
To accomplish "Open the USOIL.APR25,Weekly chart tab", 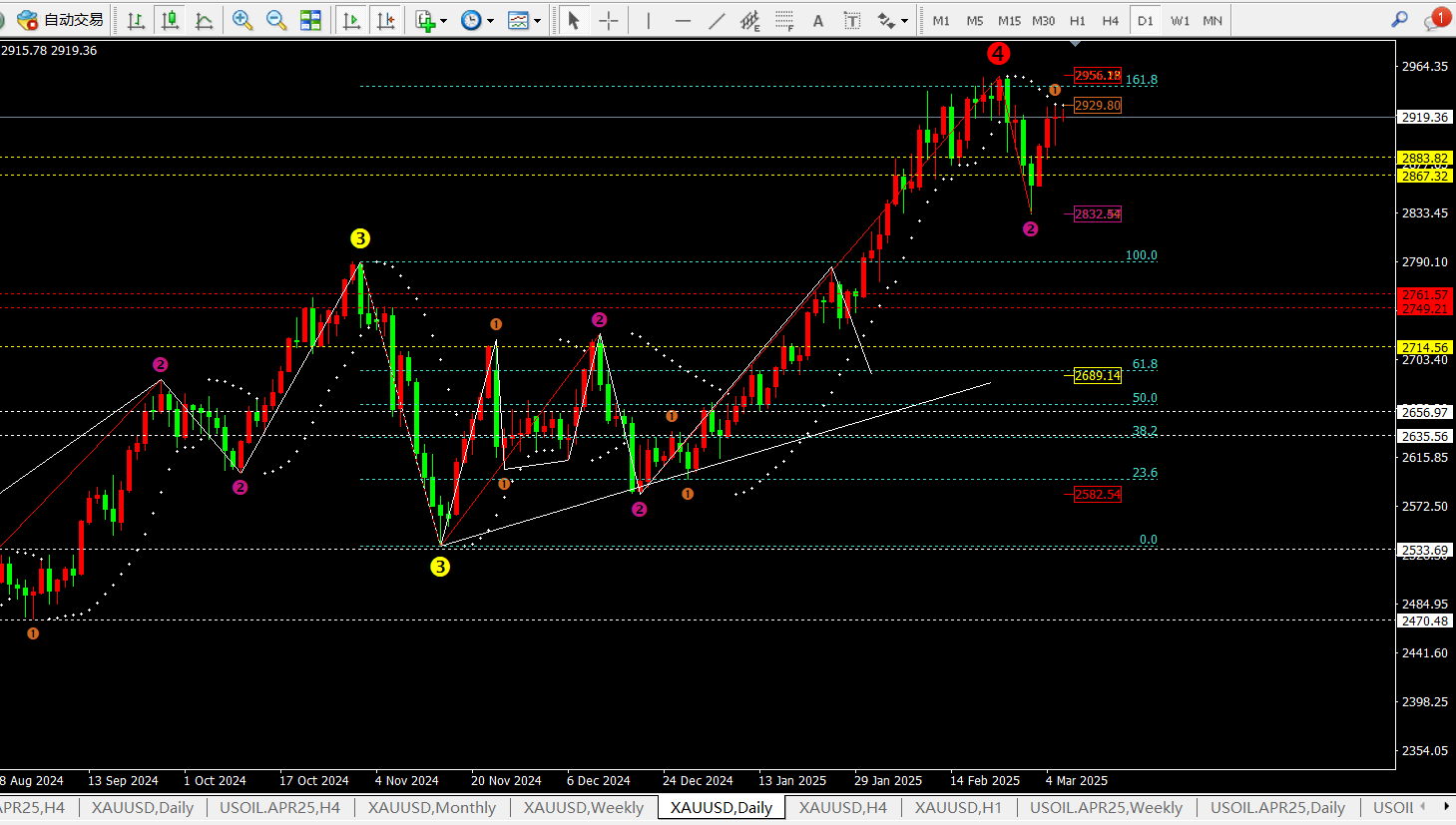I will point(1106,807).
